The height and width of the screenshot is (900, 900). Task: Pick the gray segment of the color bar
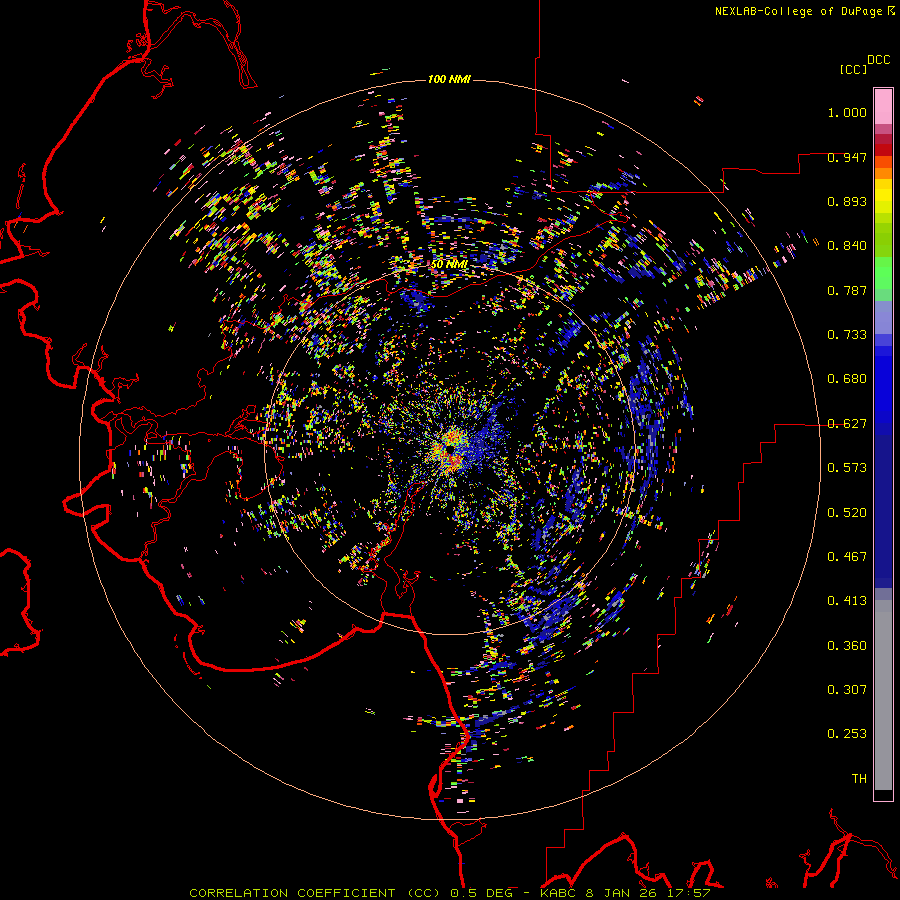(x=883, y=695)
